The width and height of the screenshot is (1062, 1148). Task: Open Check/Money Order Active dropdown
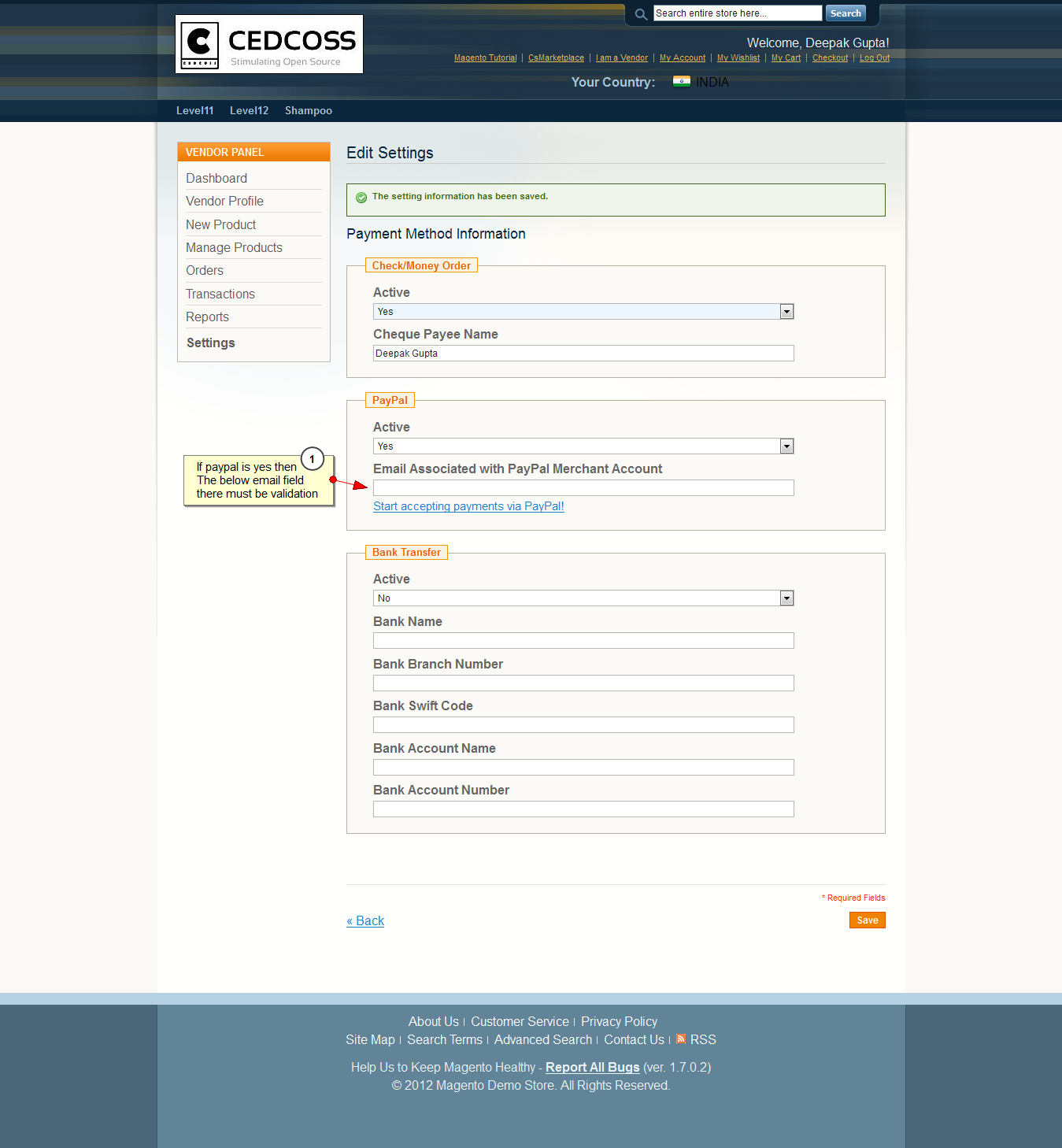(x=583, y=312)
